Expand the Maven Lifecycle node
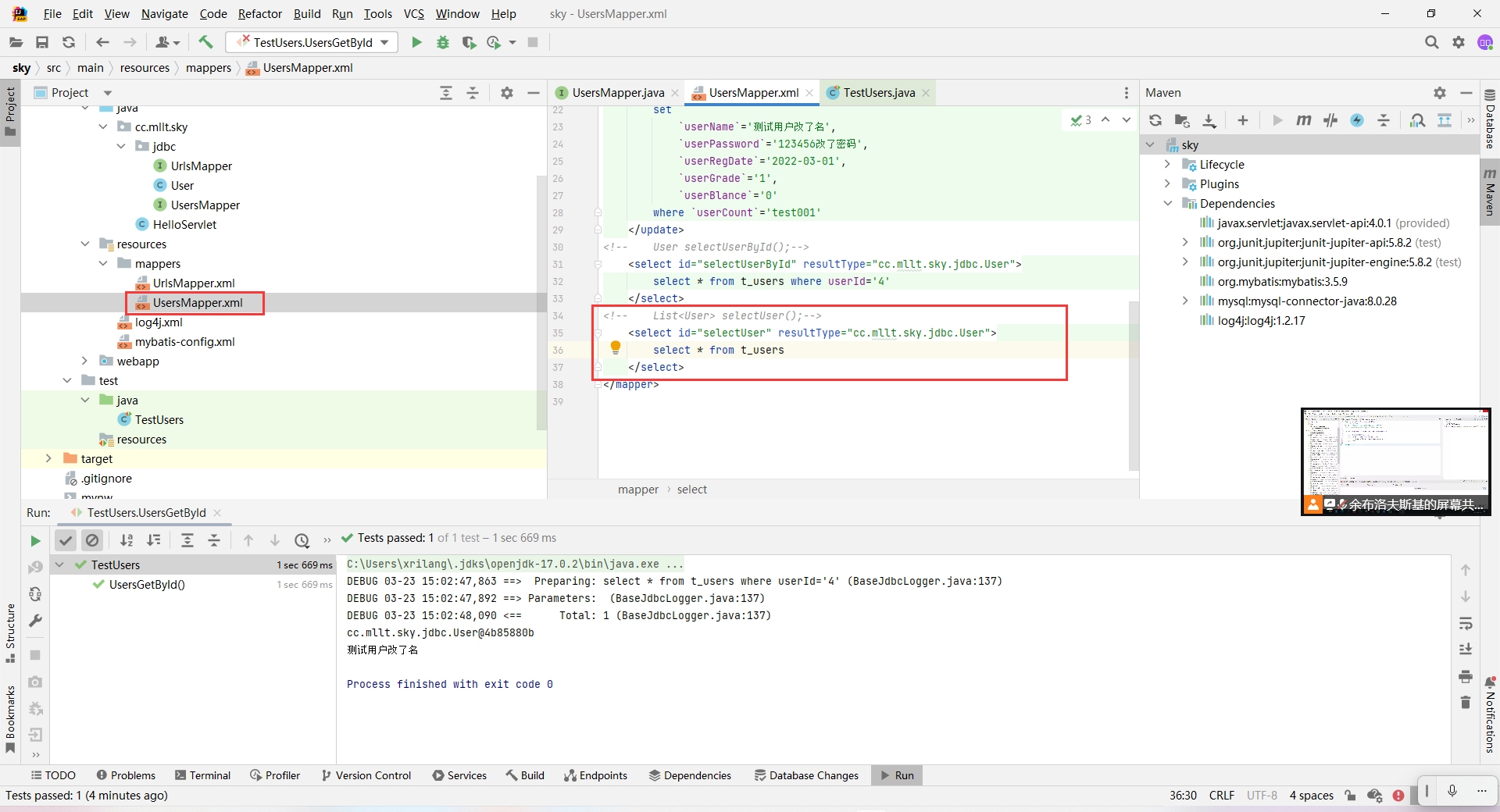The height and width of the screenshot is (812, 1500). click(x=1168, y=164)
